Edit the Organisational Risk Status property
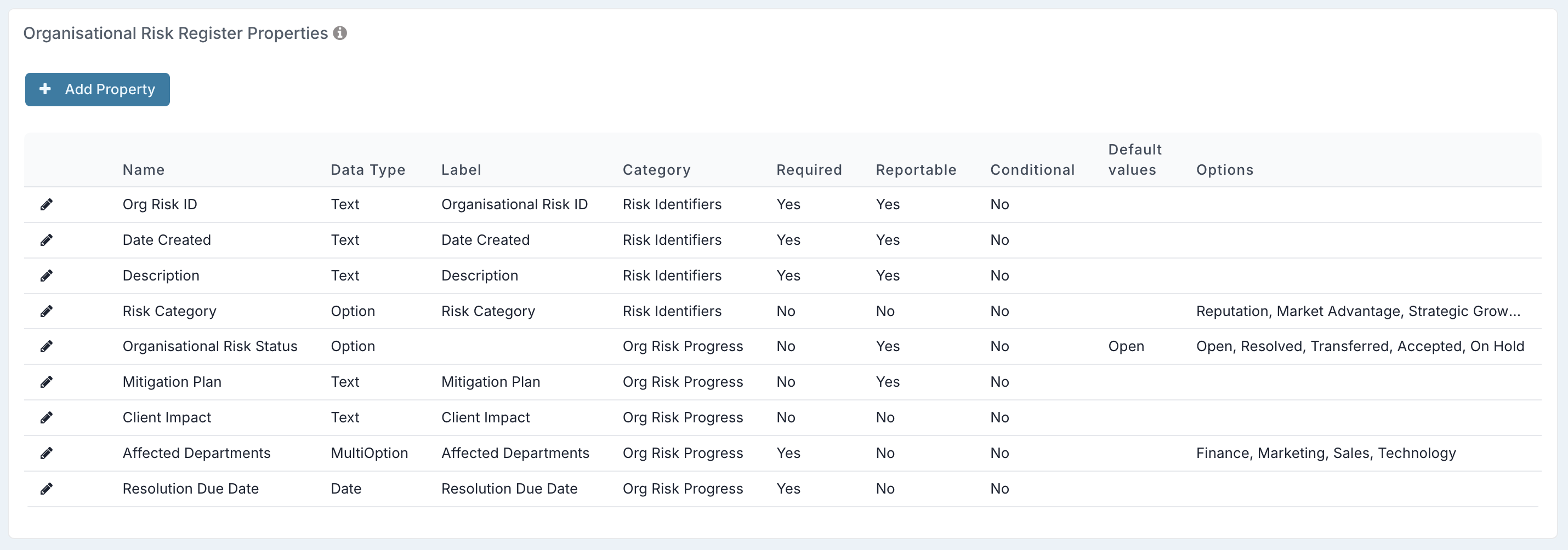The image size is (1568, 550). 46,346
